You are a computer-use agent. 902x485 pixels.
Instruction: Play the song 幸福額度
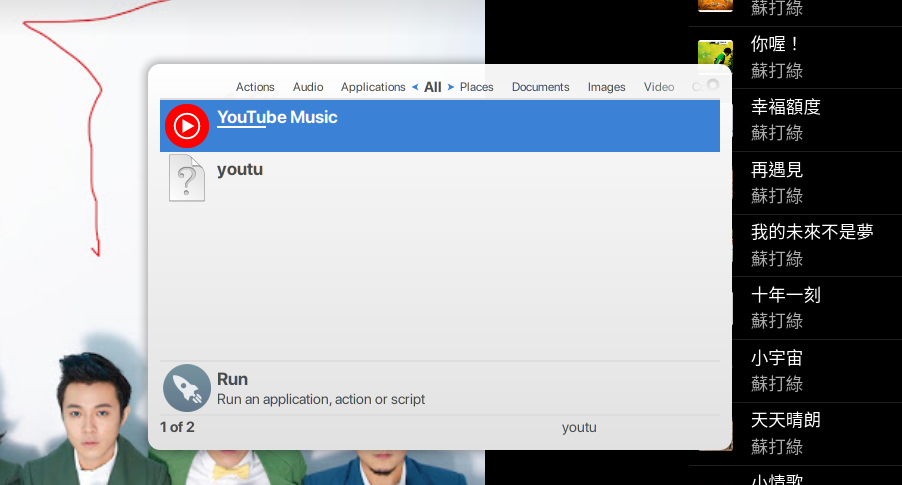(785, 106)
